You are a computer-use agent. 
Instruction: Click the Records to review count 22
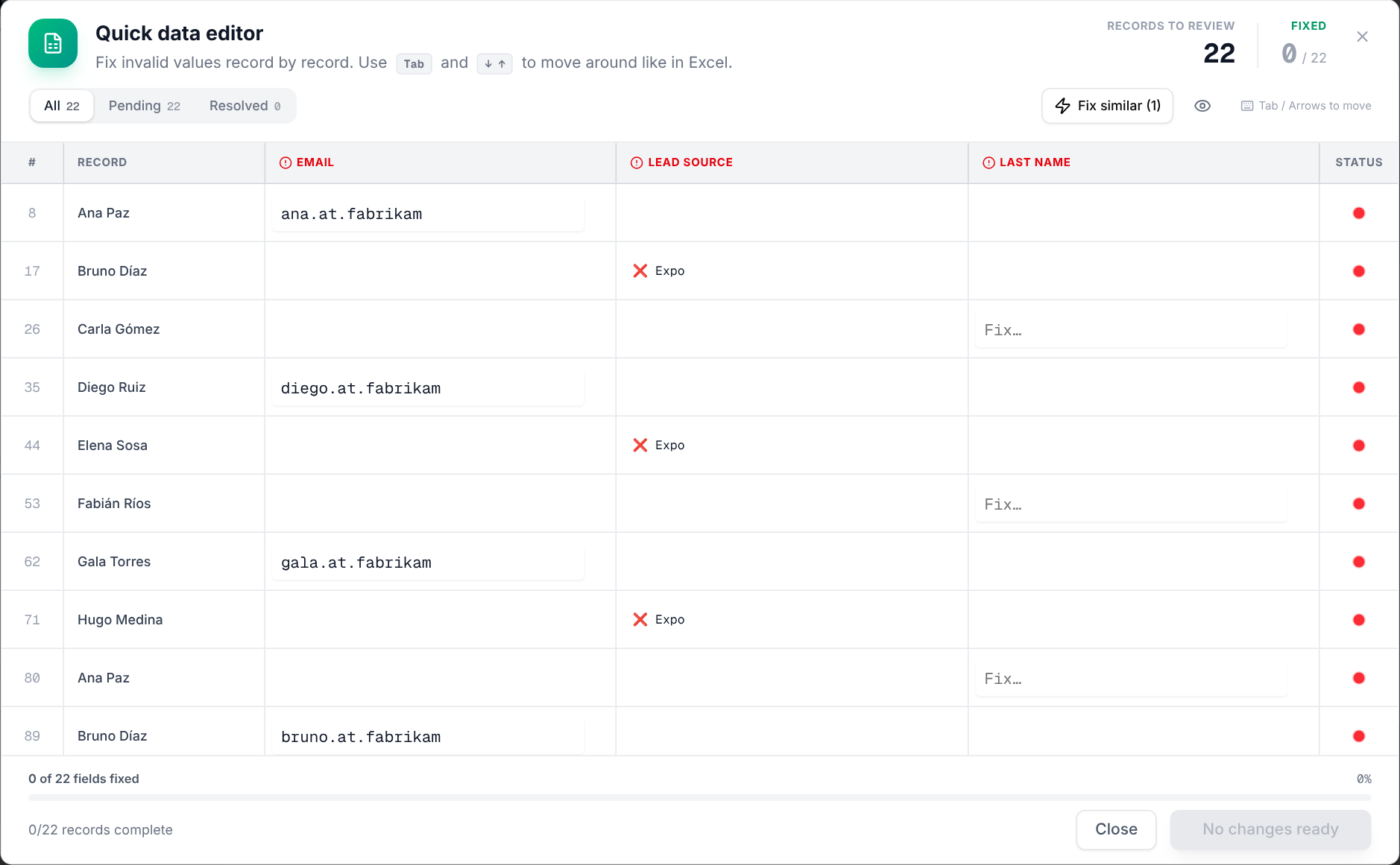tap(1219, 53)
